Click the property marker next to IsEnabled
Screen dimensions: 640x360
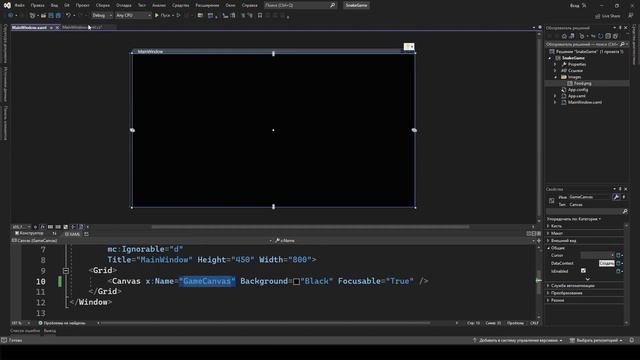pos(618,271)
